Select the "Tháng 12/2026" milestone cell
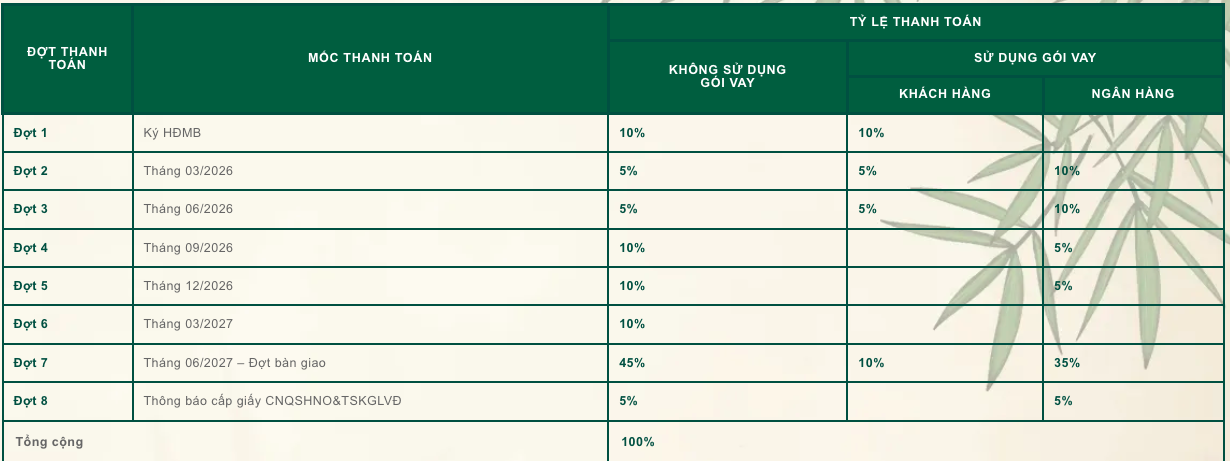Screen dimensions: 1230x461 (x=188, y=286)
